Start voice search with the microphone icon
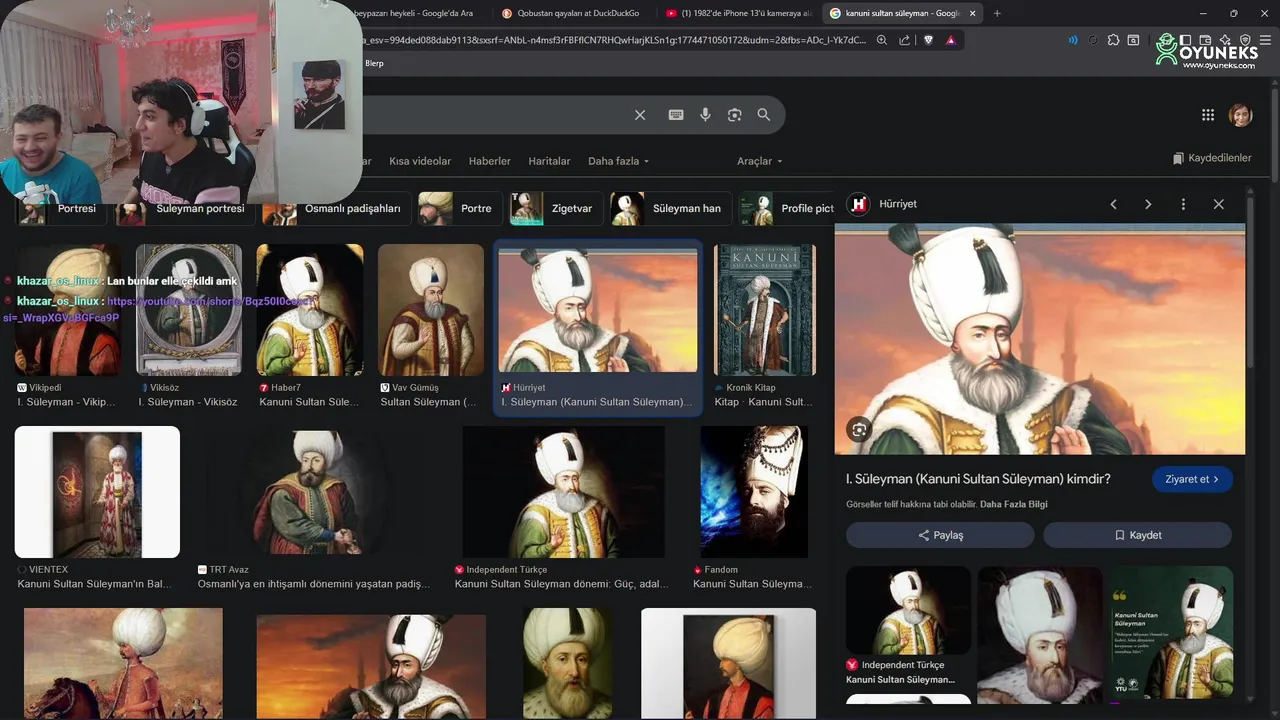The width and height of the screenshot is (1280, 720). click(x=705, y=115)
